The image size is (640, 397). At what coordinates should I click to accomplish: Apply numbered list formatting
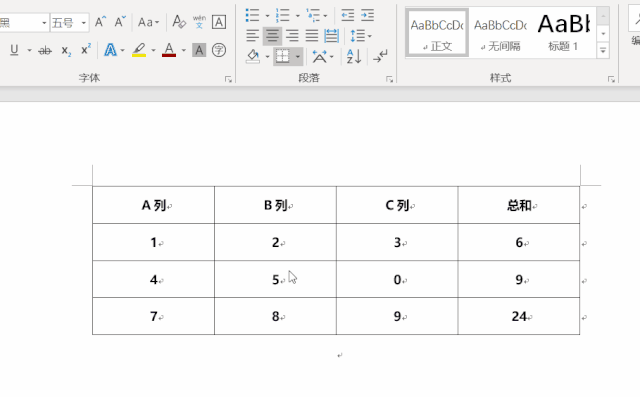(282, 16)
